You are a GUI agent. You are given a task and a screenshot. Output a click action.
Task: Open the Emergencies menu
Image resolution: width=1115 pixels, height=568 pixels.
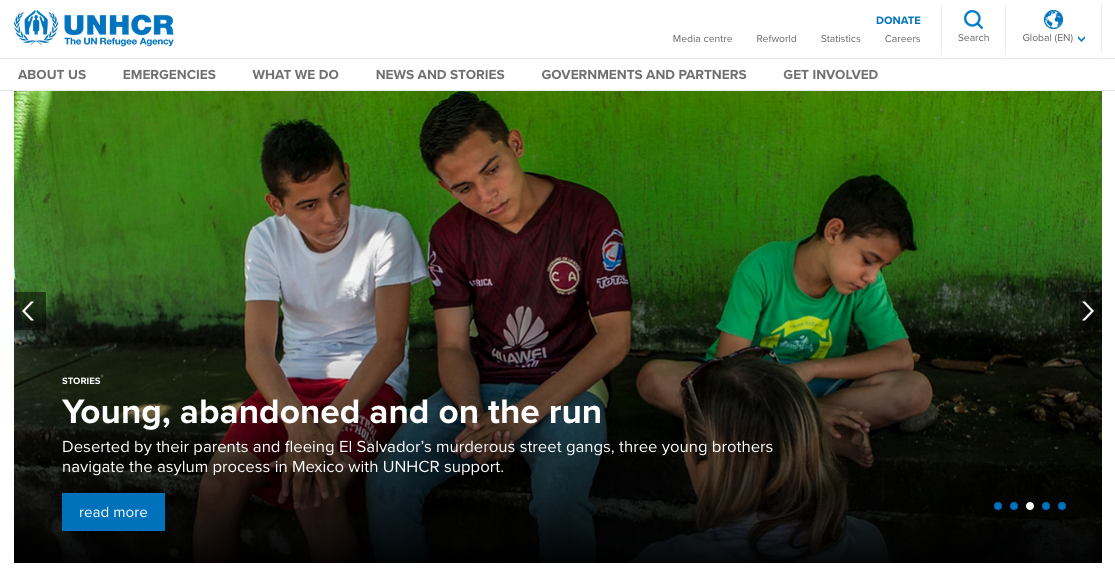[169, 75]
